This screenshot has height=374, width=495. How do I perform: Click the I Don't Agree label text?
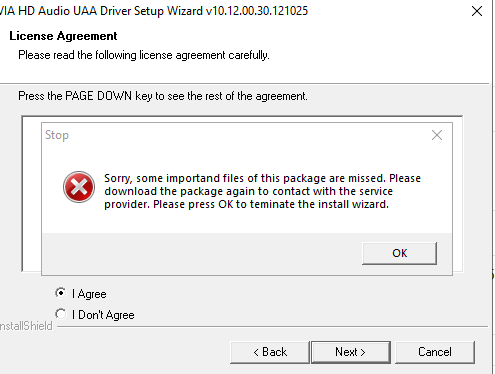click(x=103, y=315)
